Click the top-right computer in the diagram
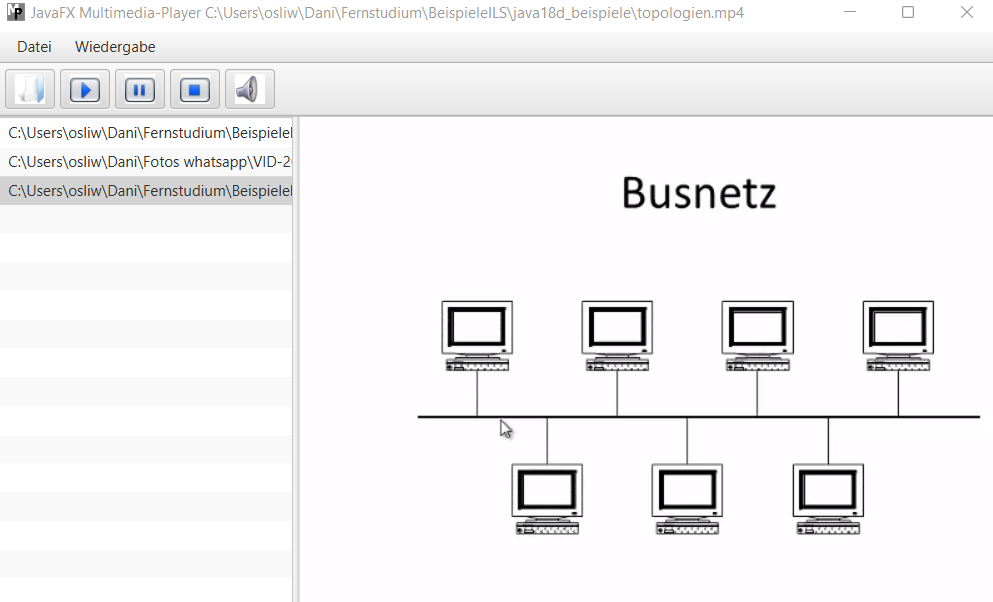The image size is (993, 602). point(898,335)
